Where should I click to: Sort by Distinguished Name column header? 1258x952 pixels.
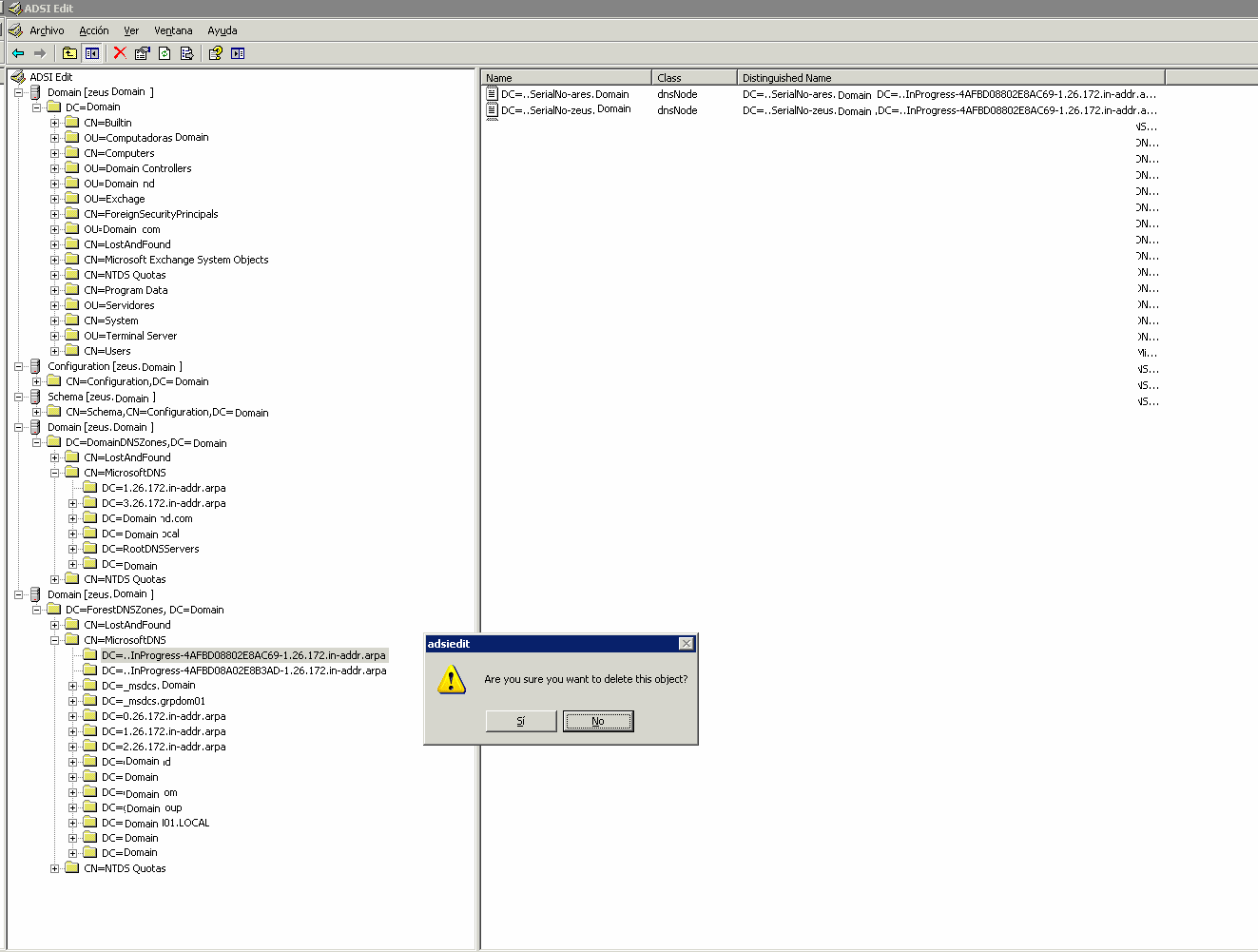pyautogui.click(x=951, y=78)
